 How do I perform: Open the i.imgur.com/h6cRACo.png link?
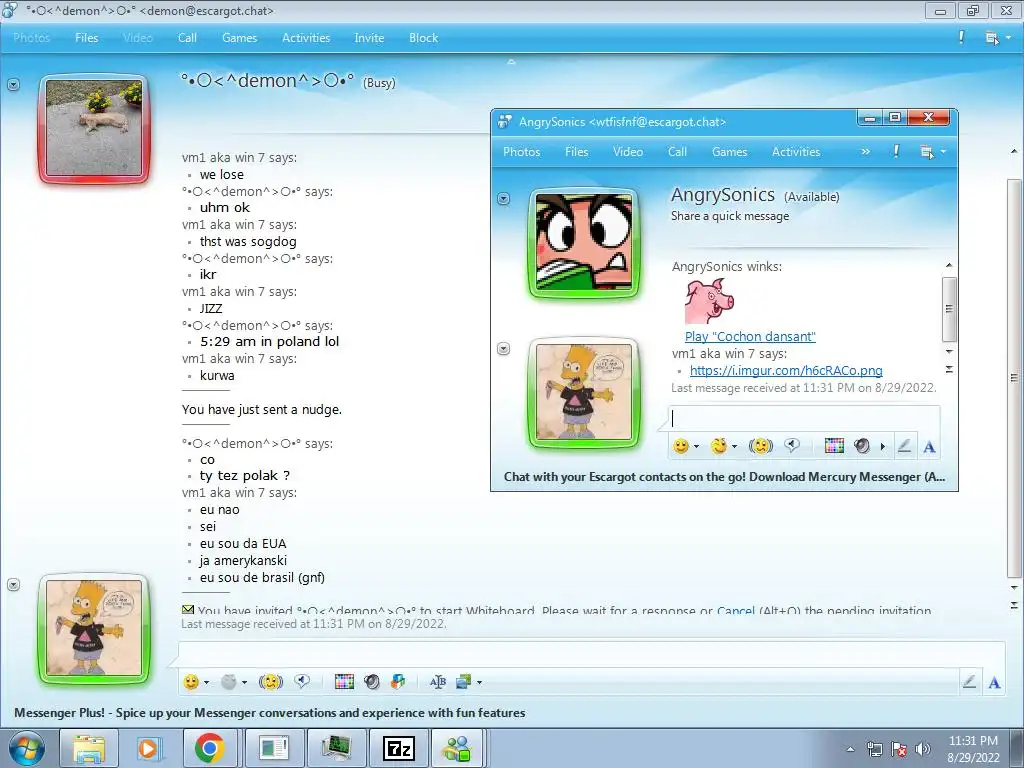pyautogui.click(x=786, y=370)
